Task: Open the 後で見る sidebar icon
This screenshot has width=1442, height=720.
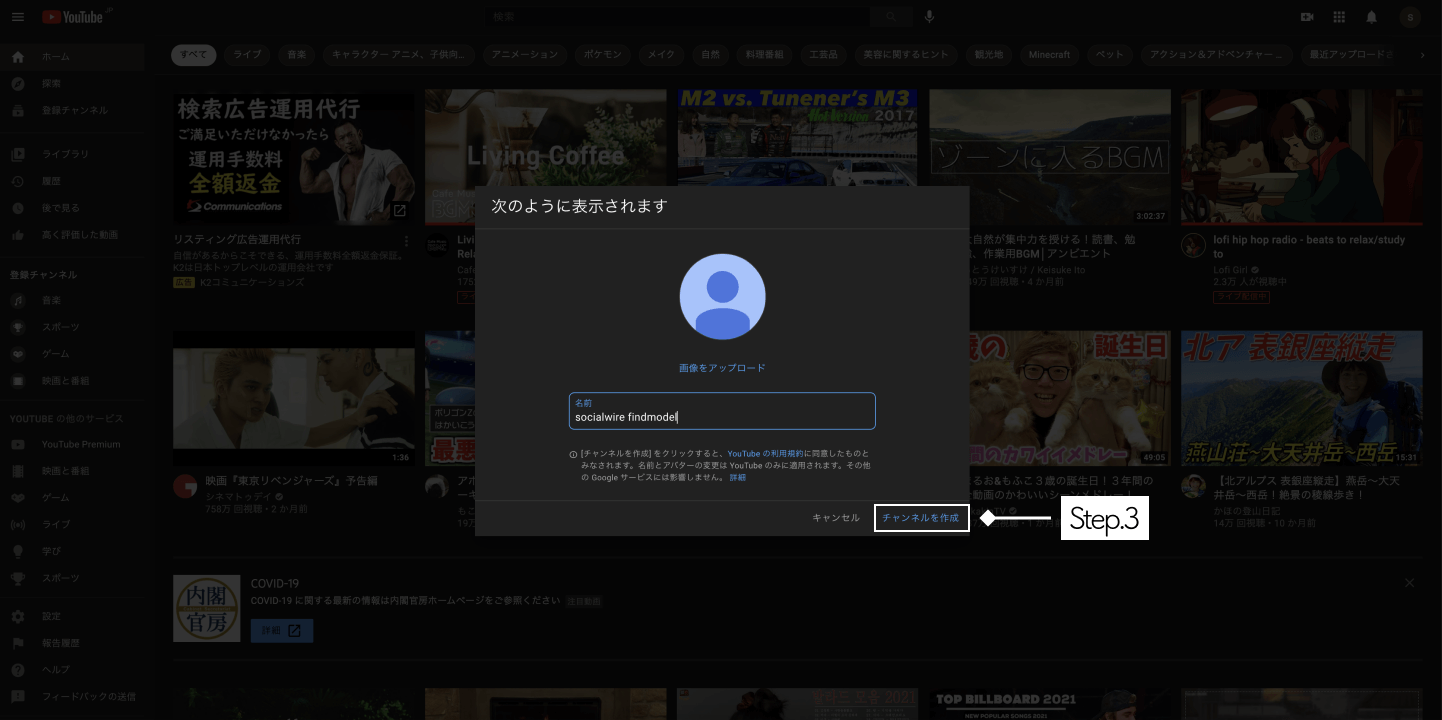Action: [x=17, y=207]
